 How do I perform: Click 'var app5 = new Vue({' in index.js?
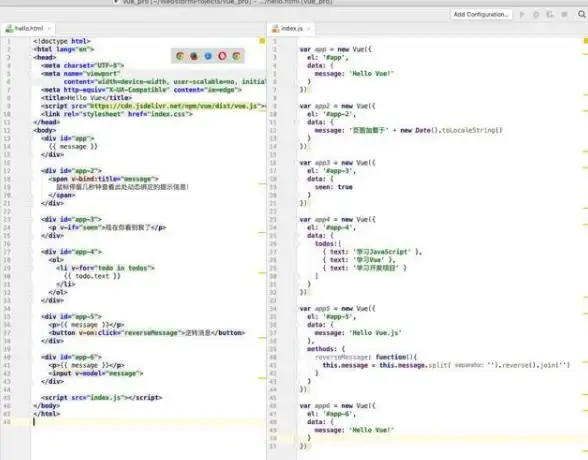(338, 309)
